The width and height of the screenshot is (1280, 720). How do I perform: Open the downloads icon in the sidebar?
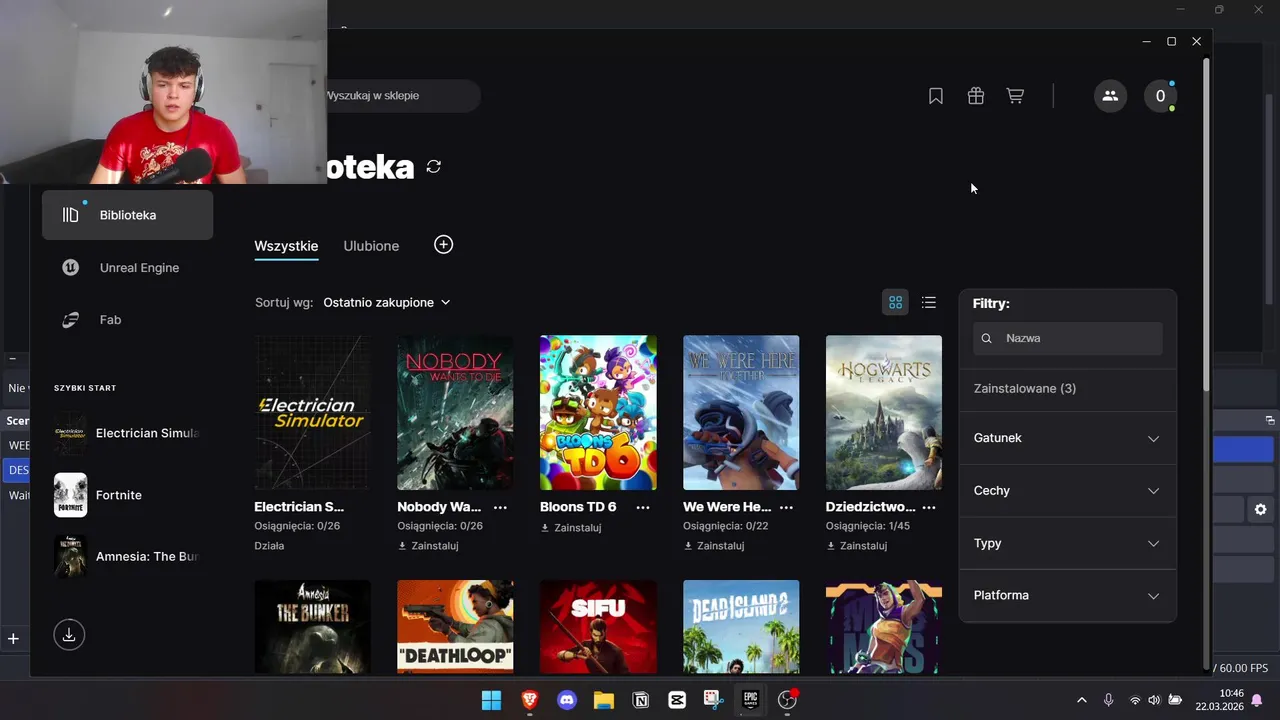click(69, 634)
